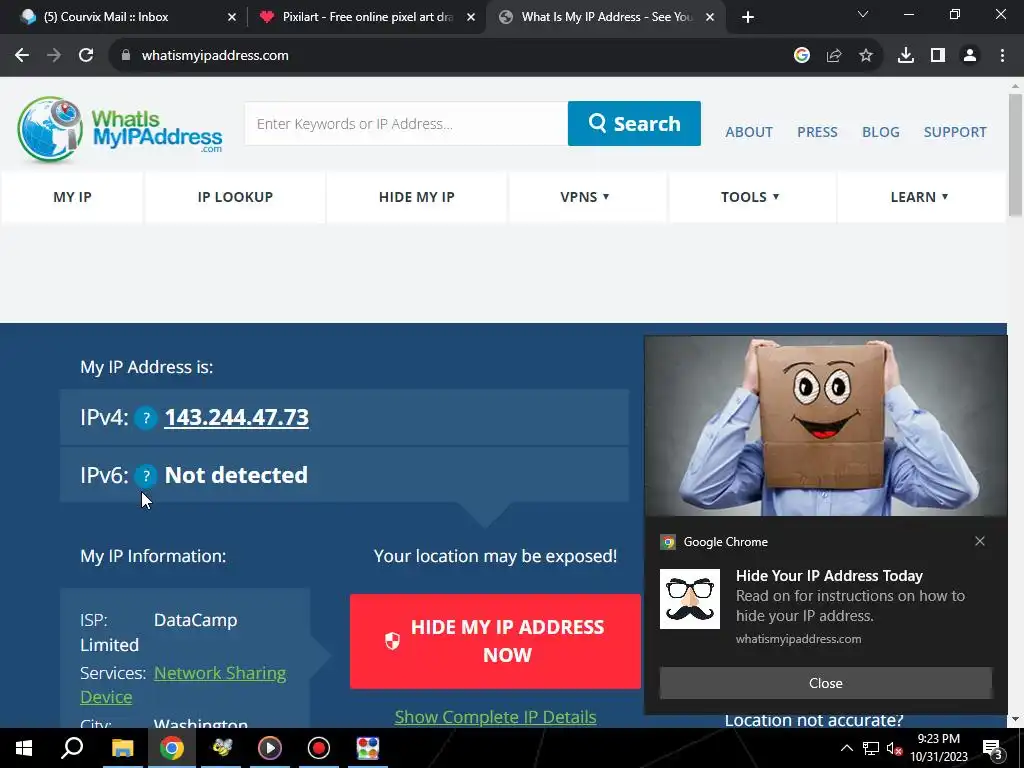Click the WhatIsMyIPAddress globe logo

pos(120,129)
